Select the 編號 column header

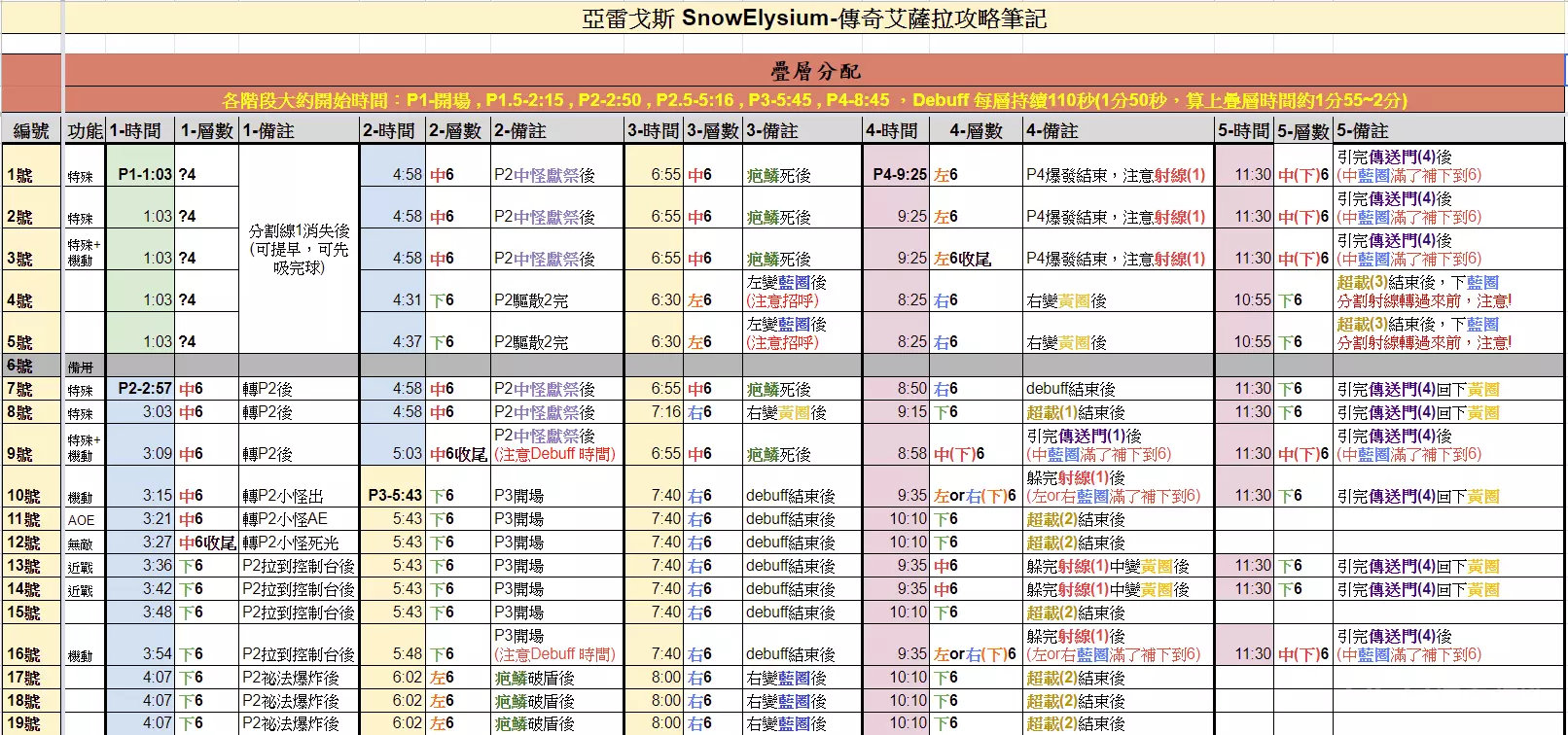pos(31,131)
